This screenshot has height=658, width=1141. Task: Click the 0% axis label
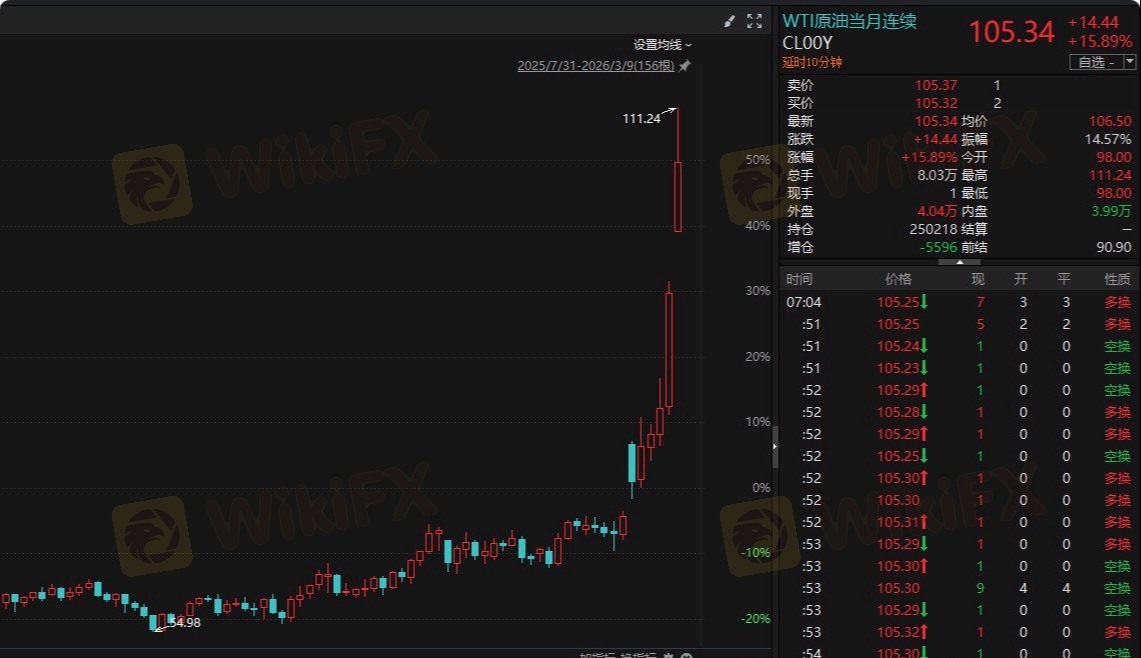click(x=761, y=488)
